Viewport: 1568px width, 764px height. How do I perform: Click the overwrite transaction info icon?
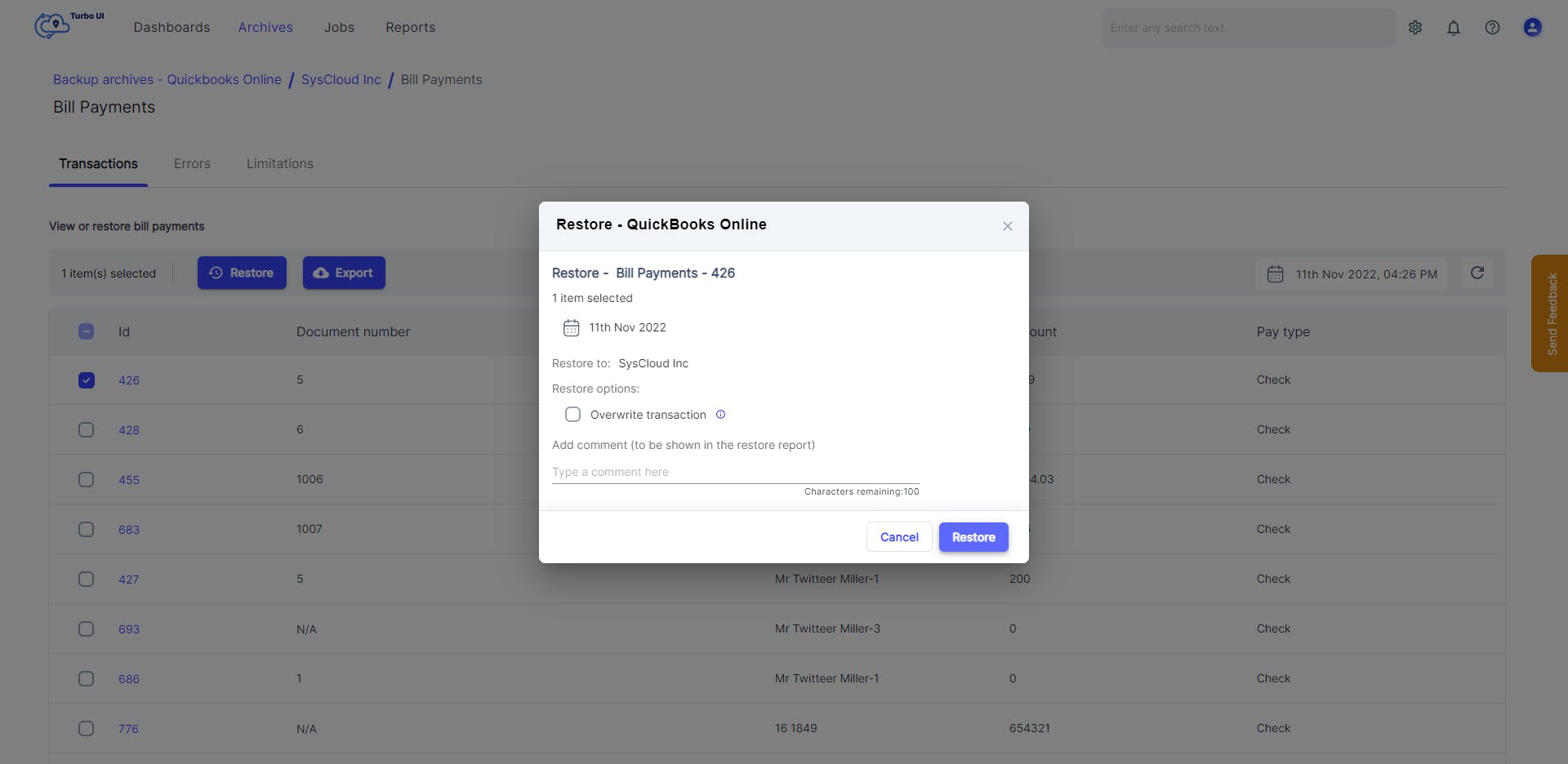click(x=720, y=415)
